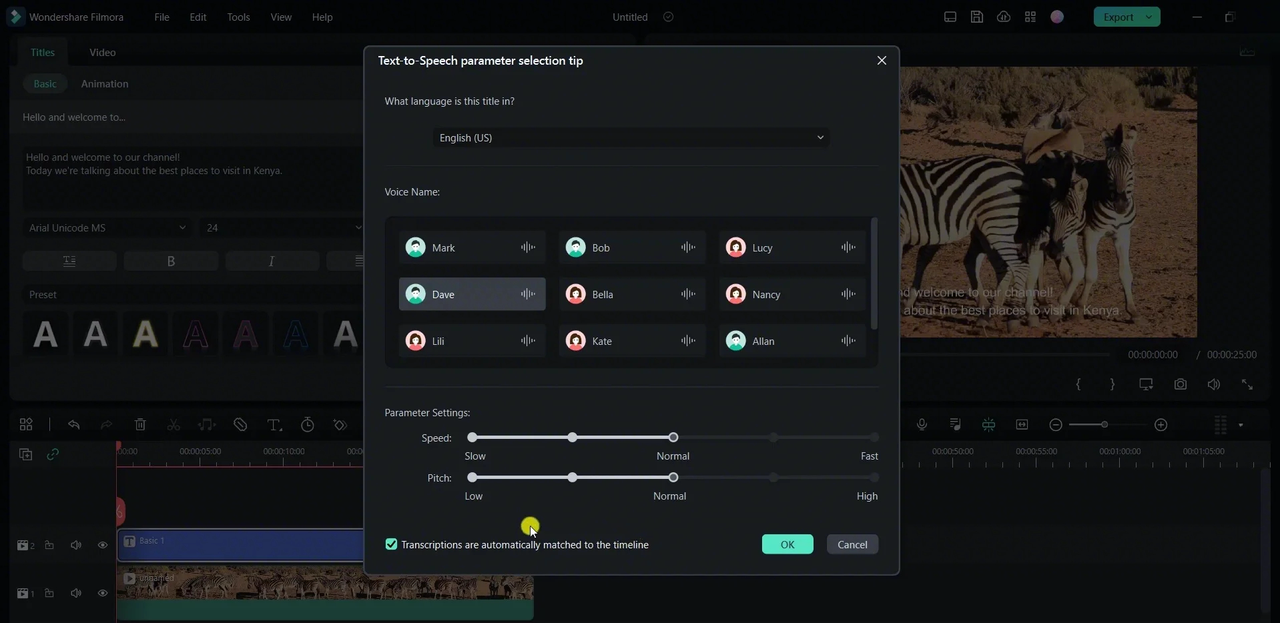The height and width of the screenshot is (623, 1280).
Task: Open the font size 24 dropdown
Action: click(283, 228)
